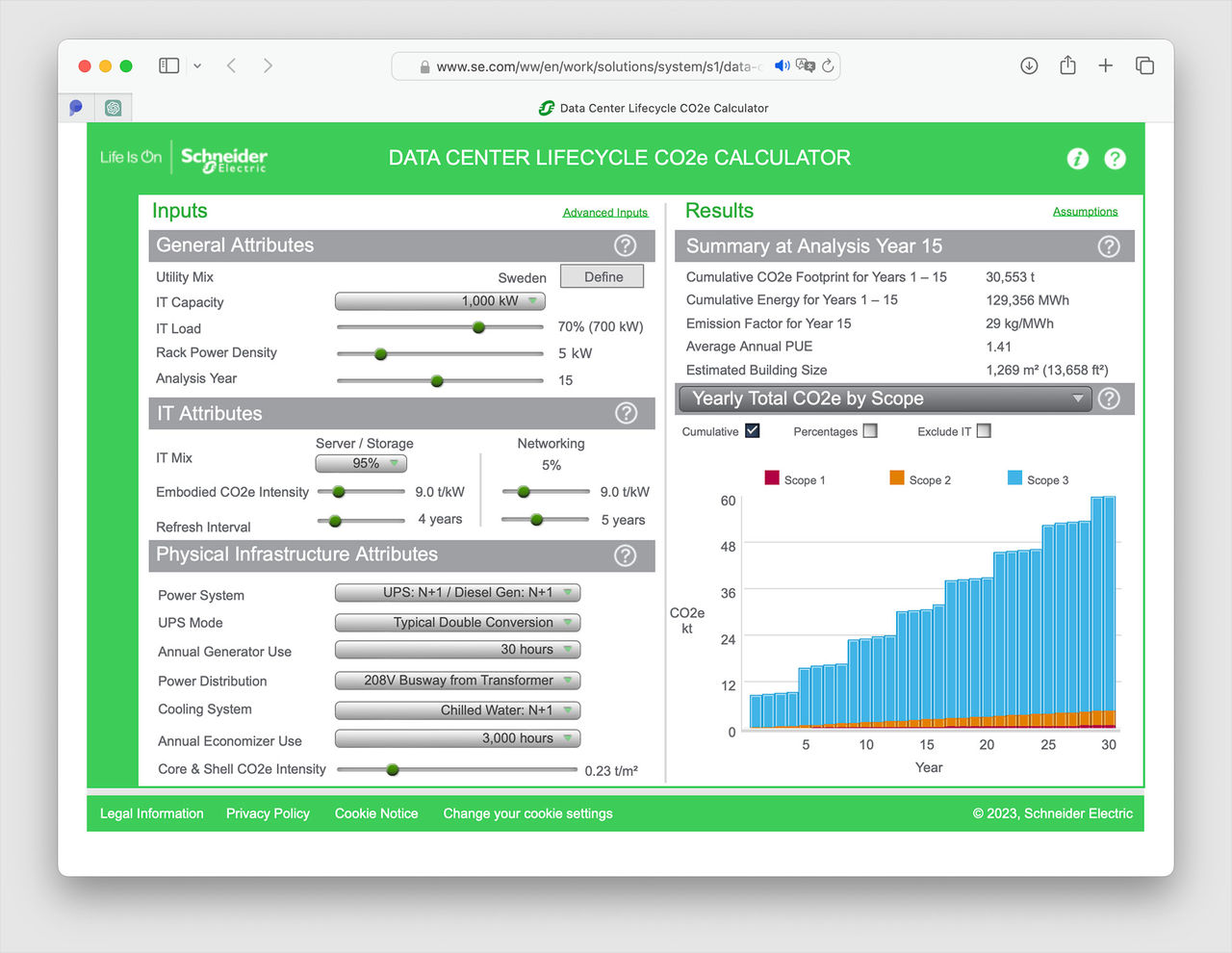The height and width of the screenshot is (953, 1232).
Task: Click the Safari share icon
Action: pos(1067,65)
